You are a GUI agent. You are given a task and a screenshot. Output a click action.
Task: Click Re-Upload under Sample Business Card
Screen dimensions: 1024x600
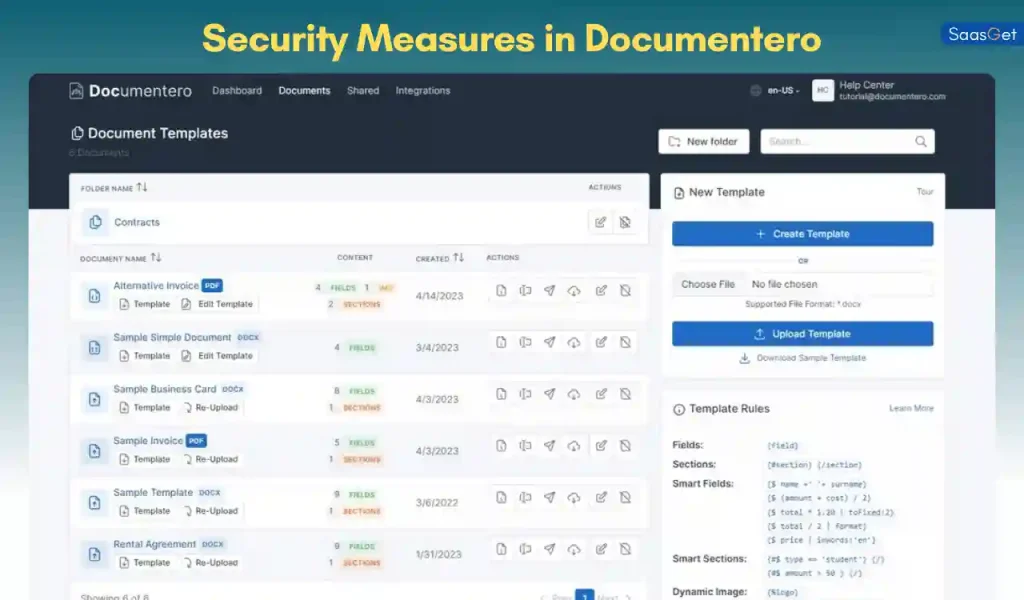click(x=210, y=407)
